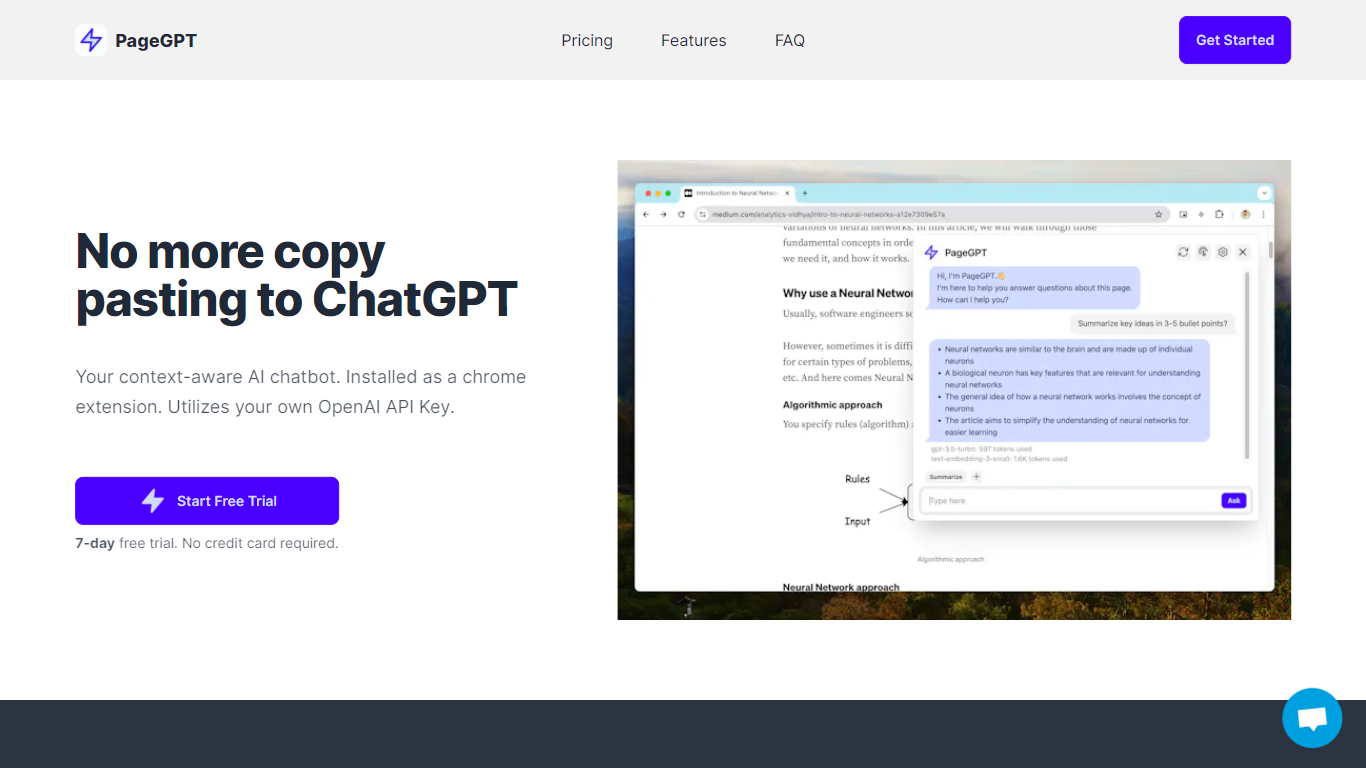The width and height of the screenshot is (1366, 768).
Task: Click the 'No more copy pasting to ChatGPT' heading
Action: (297, 275)
